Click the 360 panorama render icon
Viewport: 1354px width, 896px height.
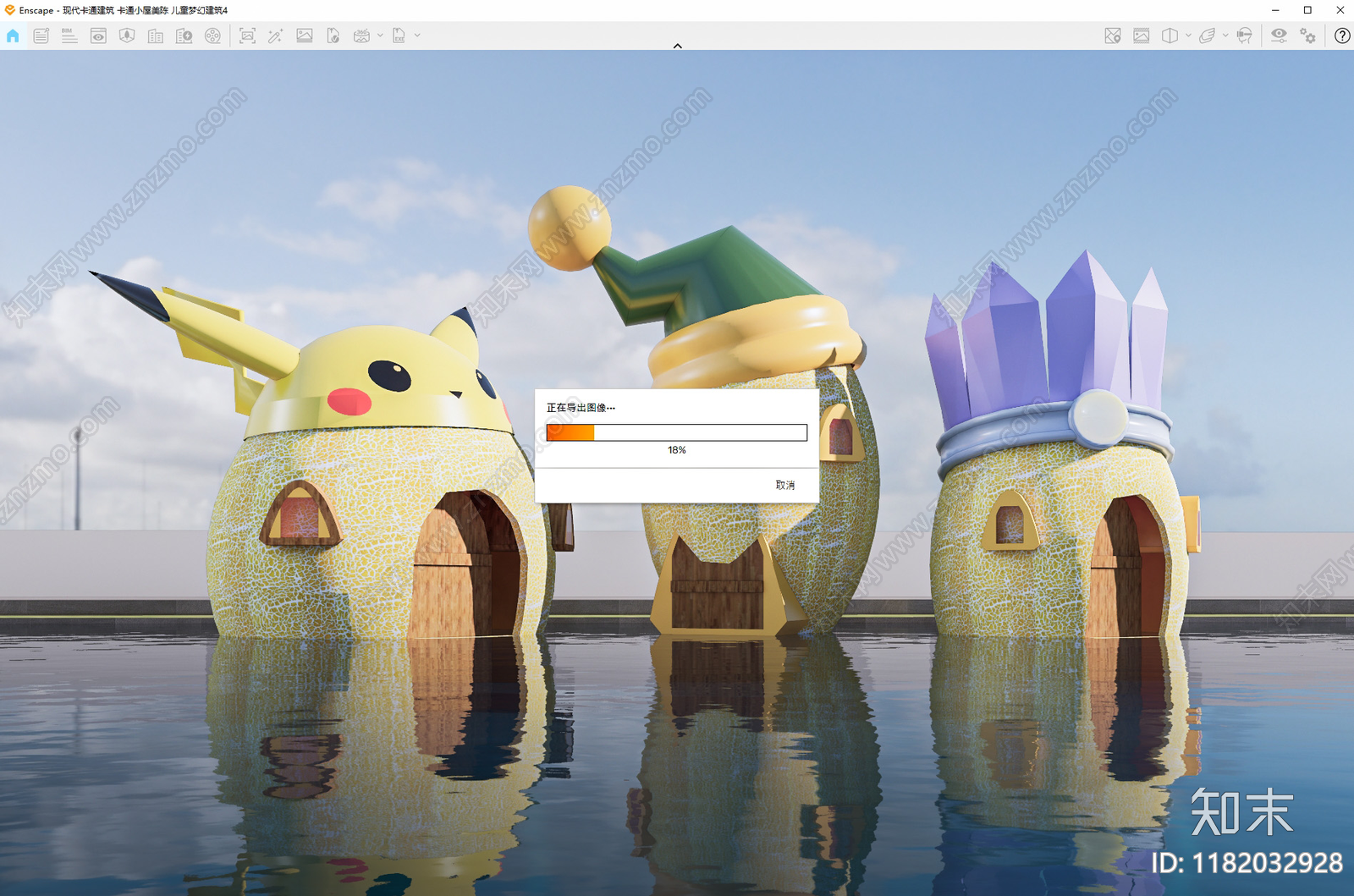[361, 36]
